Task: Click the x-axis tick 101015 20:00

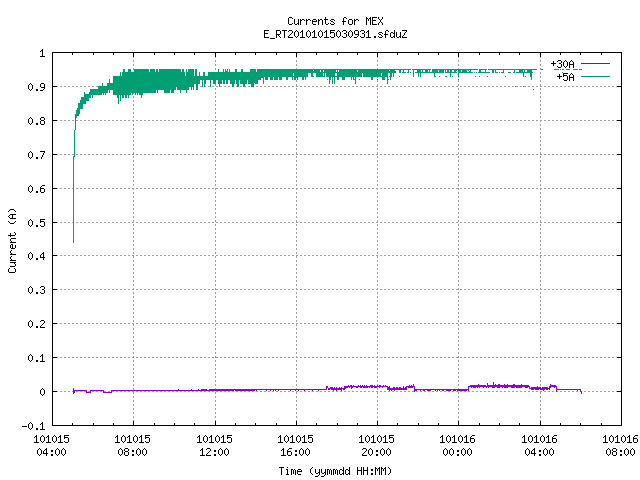Action: tap(376, 445)
